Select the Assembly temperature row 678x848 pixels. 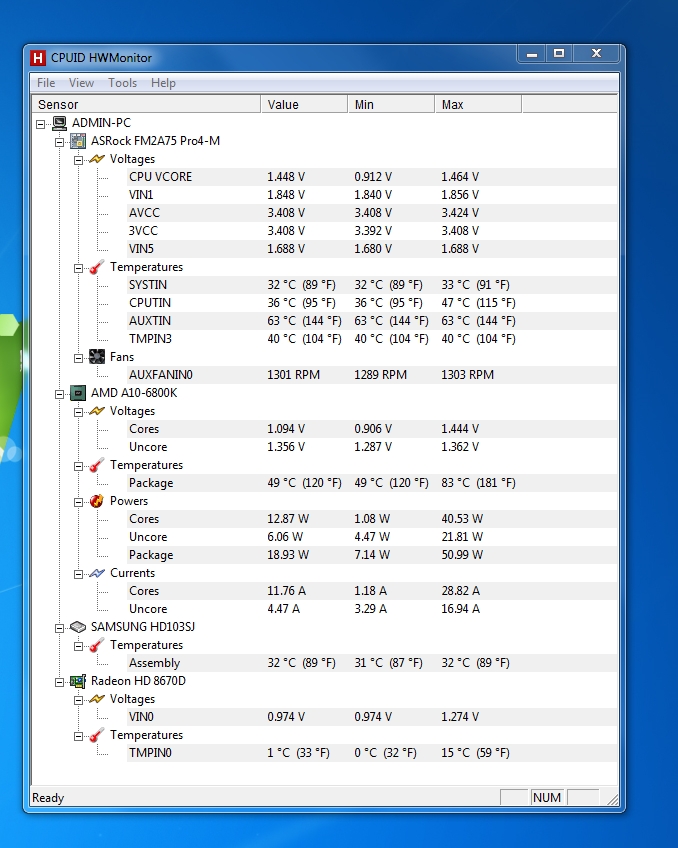click(372, 663)
